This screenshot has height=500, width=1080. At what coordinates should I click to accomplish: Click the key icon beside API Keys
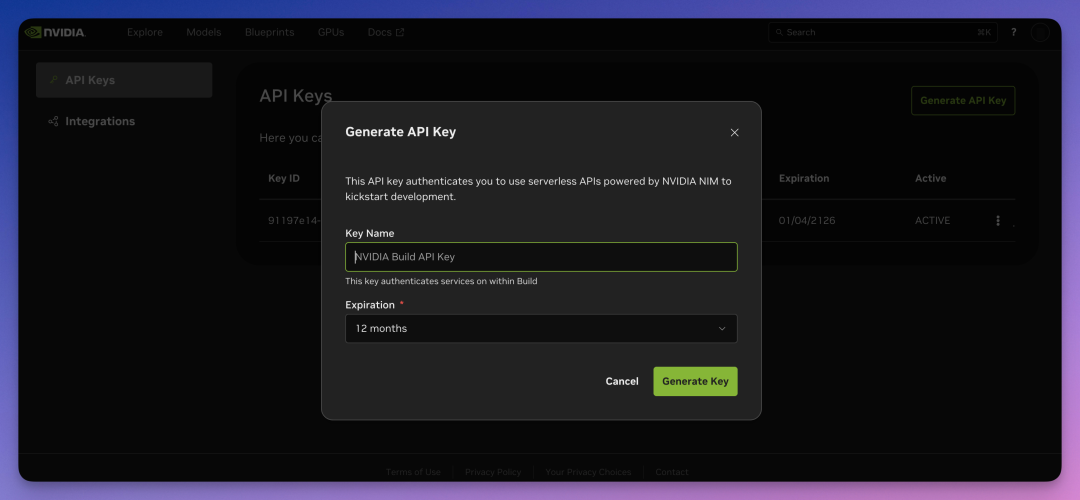pos(53,80)
